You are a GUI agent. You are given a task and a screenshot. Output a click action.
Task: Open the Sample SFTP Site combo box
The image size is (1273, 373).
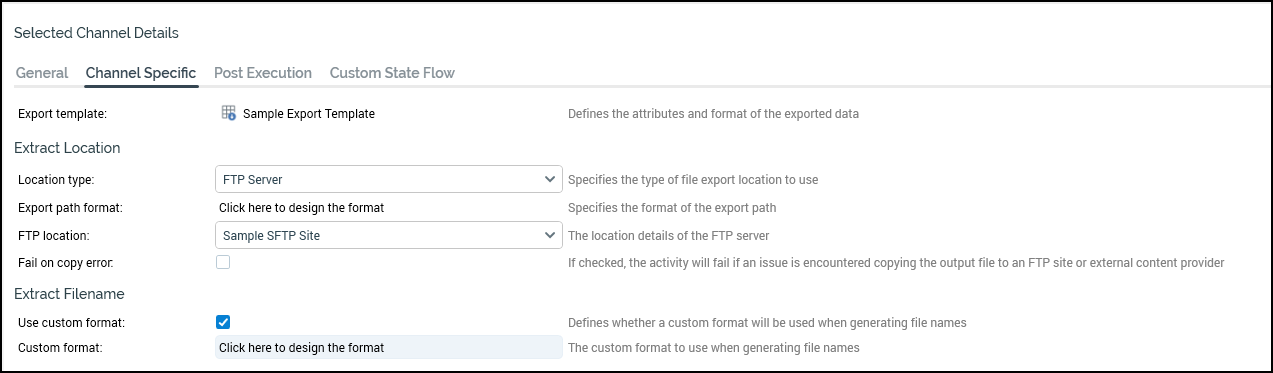(388, 235)
